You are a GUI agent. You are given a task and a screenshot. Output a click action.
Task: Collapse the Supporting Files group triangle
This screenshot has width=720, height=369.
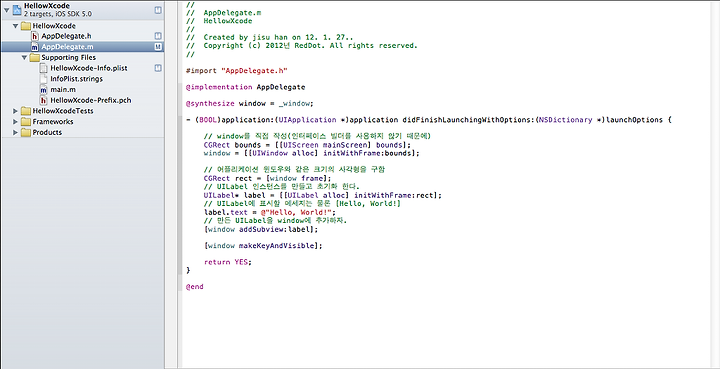(x=24, y=58)
